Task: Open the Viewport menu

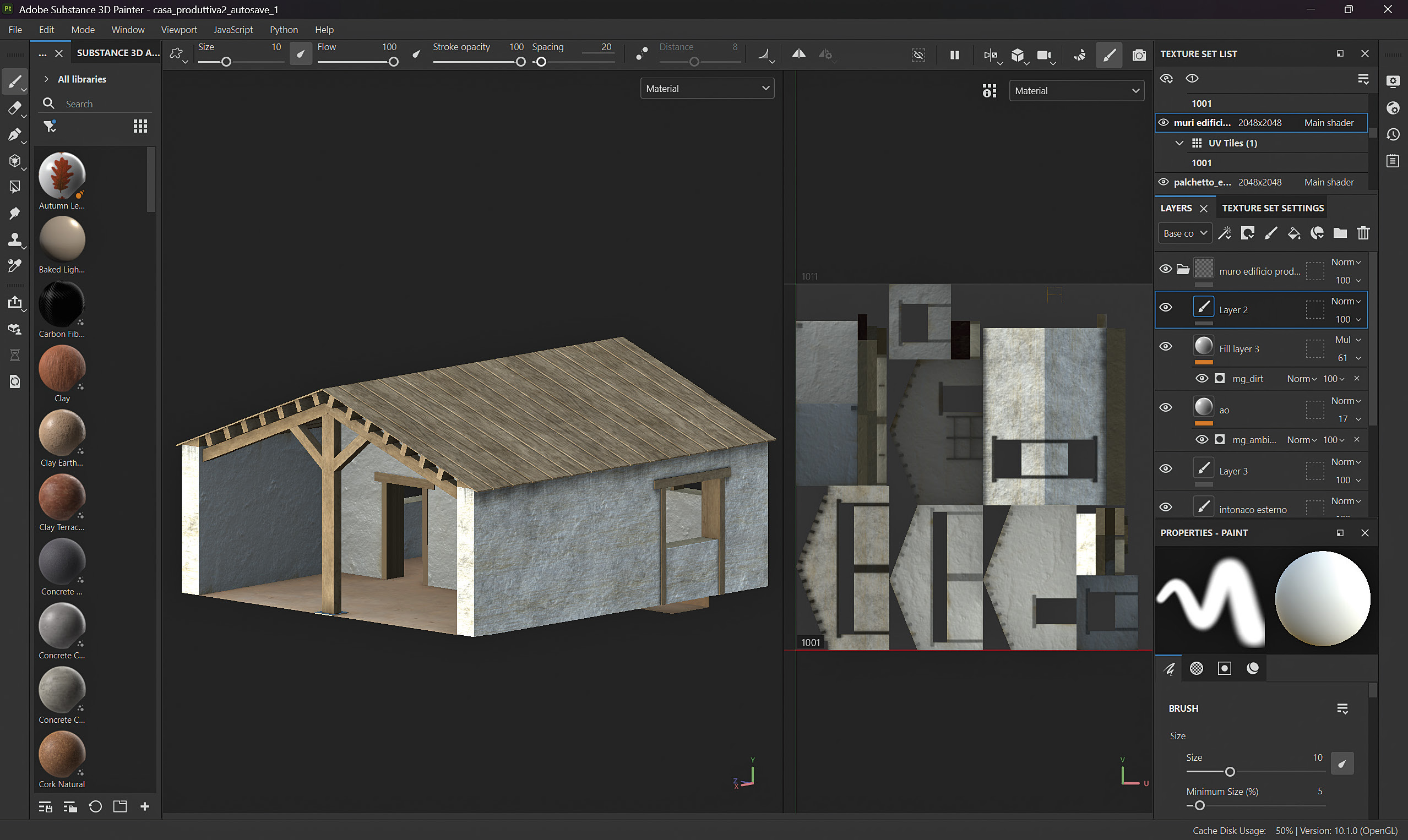Action: coord(178,29)
